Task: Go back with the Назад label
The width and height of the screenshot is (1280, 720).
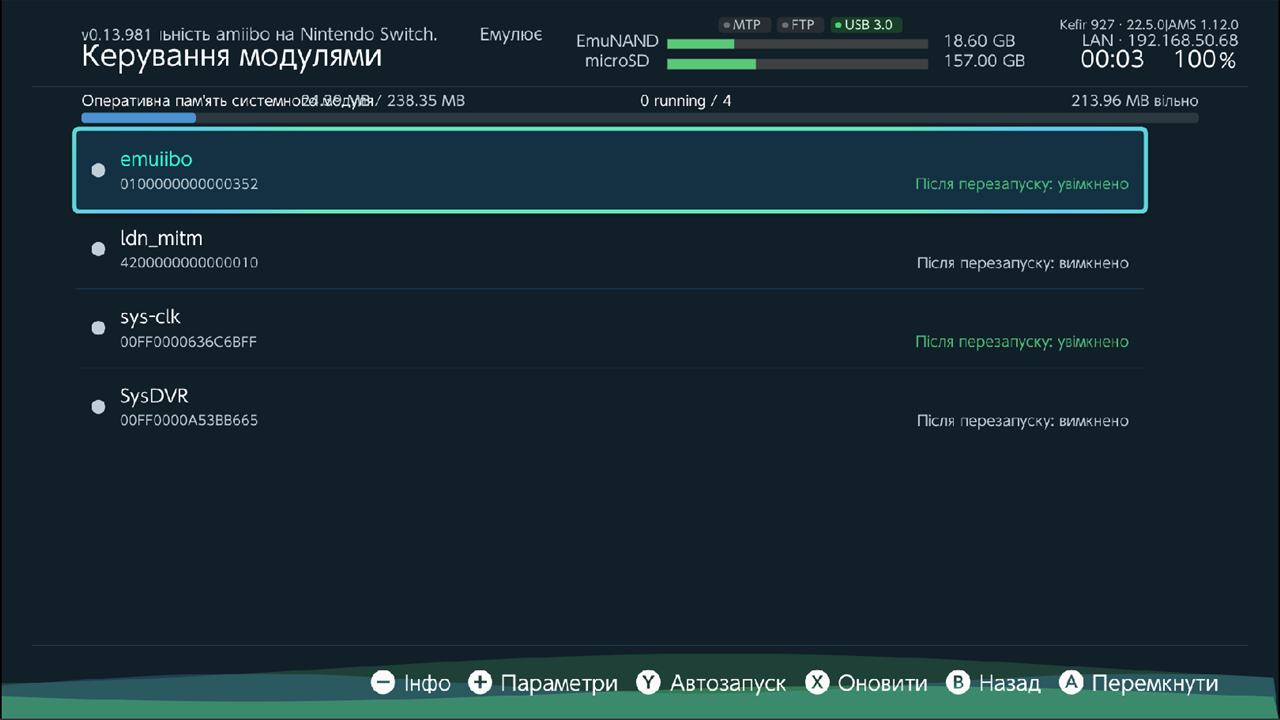Action: point(1009,684)
